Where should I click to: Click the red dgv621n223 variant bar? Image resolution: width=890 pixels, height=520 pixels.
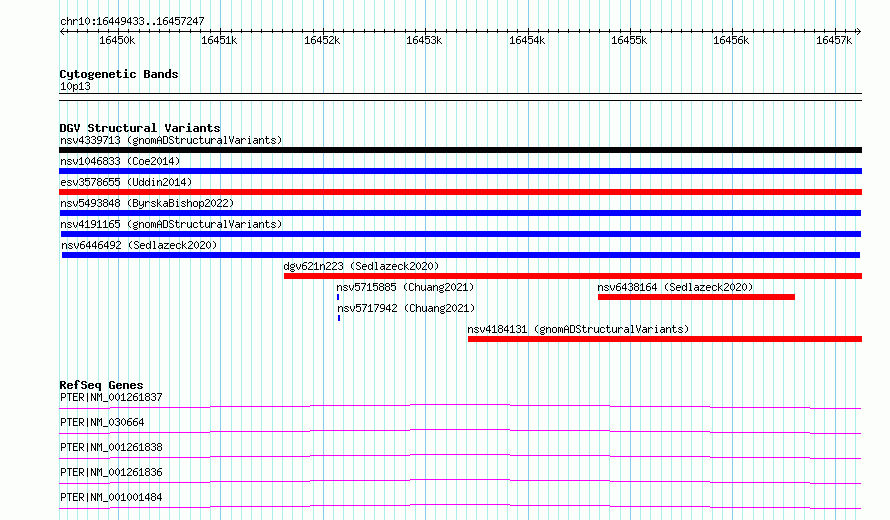(x=573, y=276)
